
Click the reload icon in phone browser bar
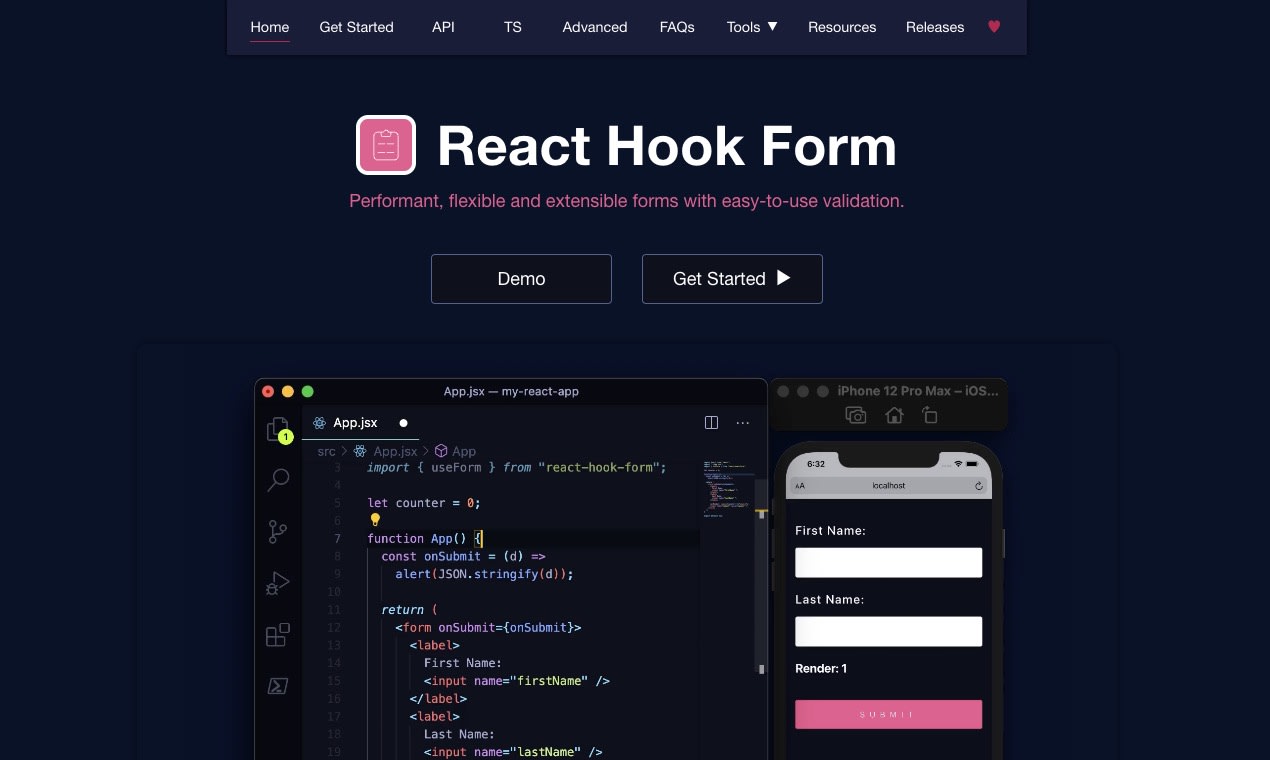(x=979, y=486)
